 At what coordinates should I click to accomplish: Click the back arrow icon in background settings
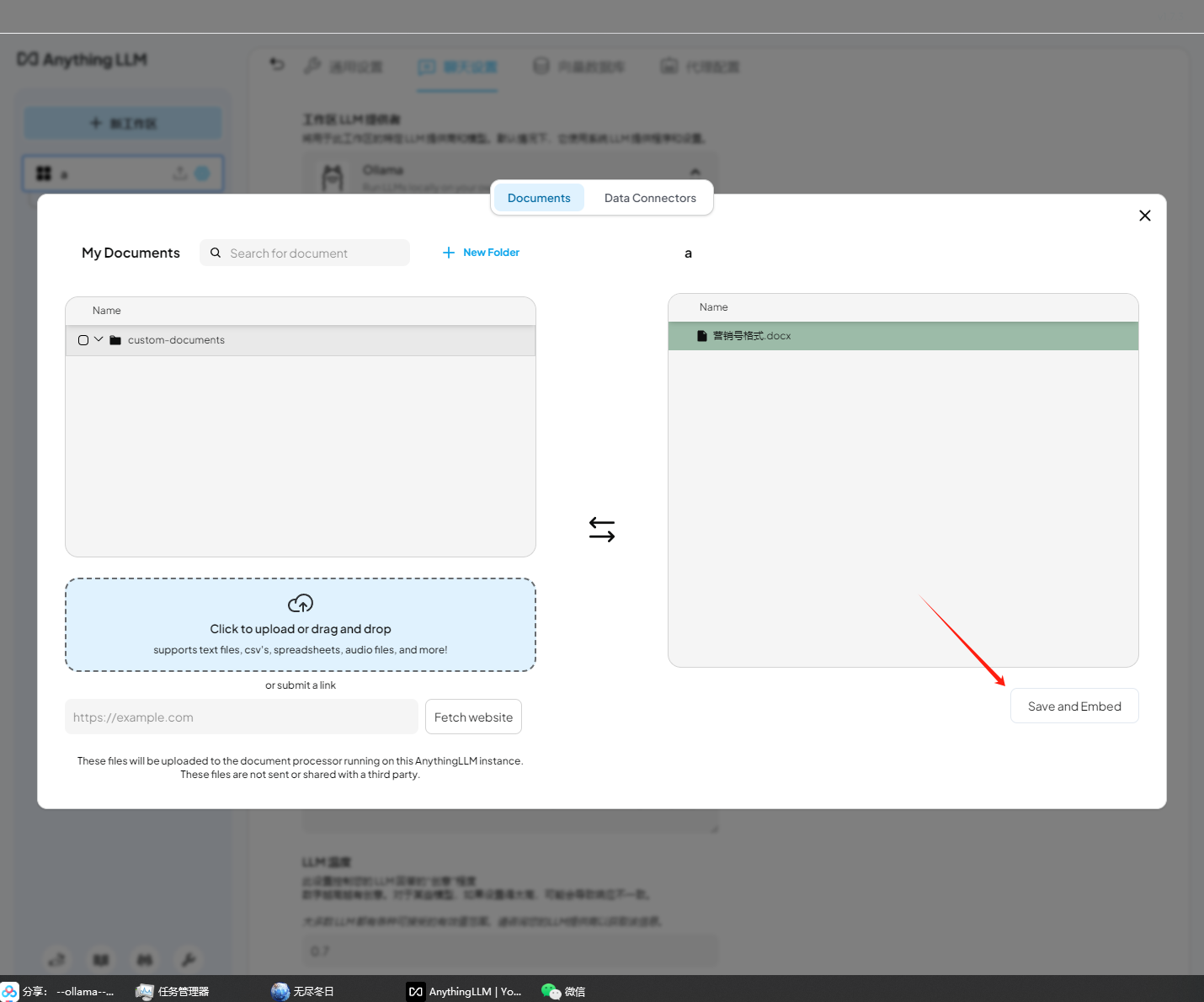[277, 64]
